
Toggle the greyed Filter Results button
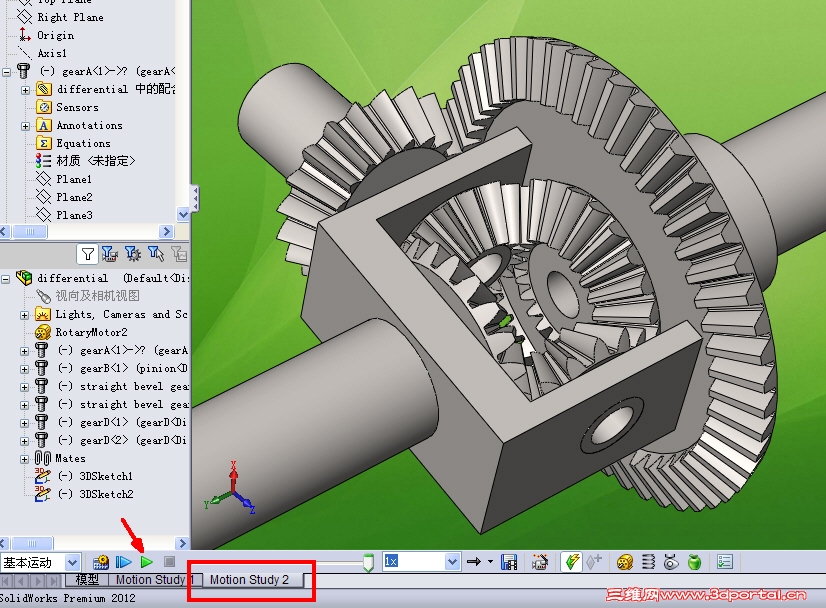point(179,254)
